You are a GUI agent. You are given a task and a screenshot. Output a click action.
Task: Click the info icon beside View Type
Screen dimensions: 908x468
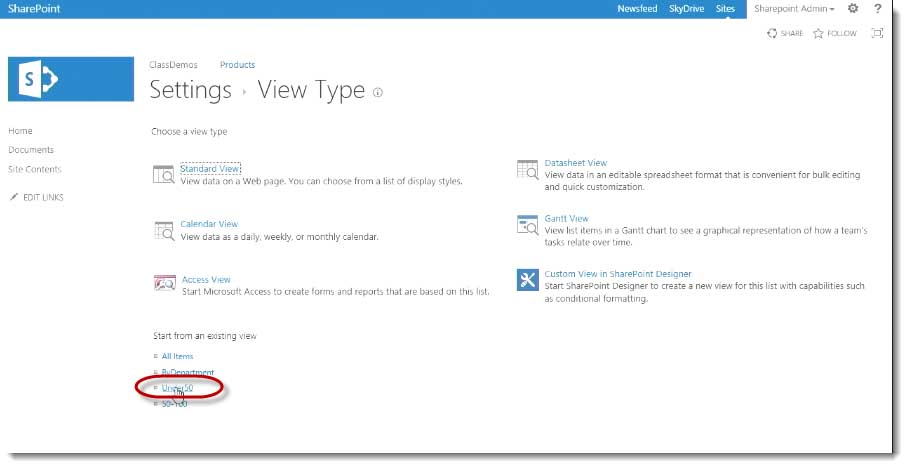[378, 92]
